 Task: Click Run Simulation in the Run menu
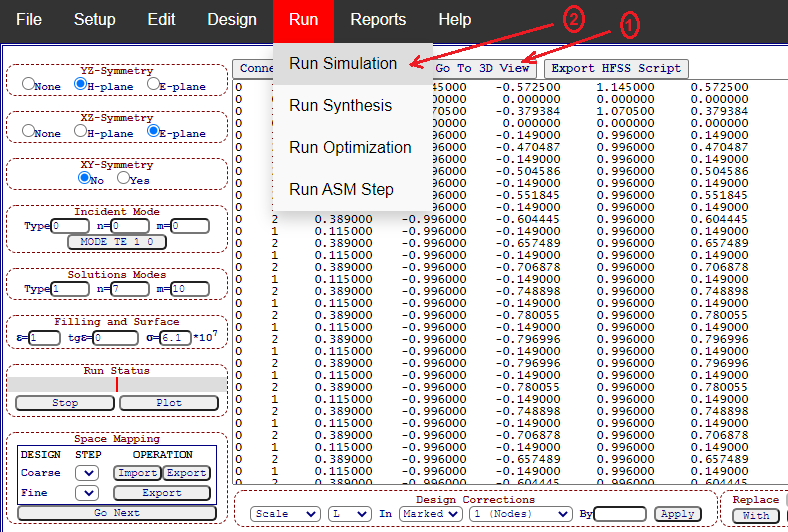343,63
